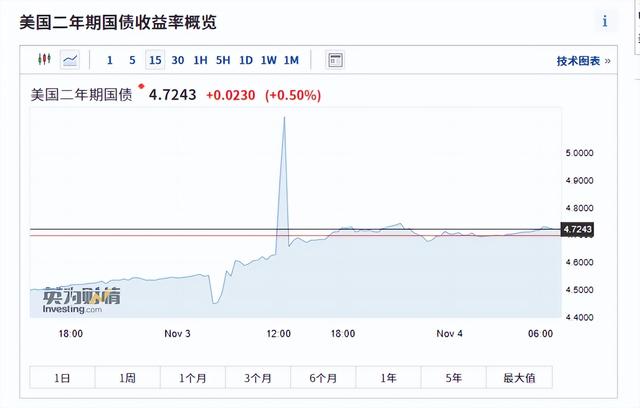640x408 pixels.
Task: Select the area line chart icon
Action: pyautogui.click(x=70, y=60)
